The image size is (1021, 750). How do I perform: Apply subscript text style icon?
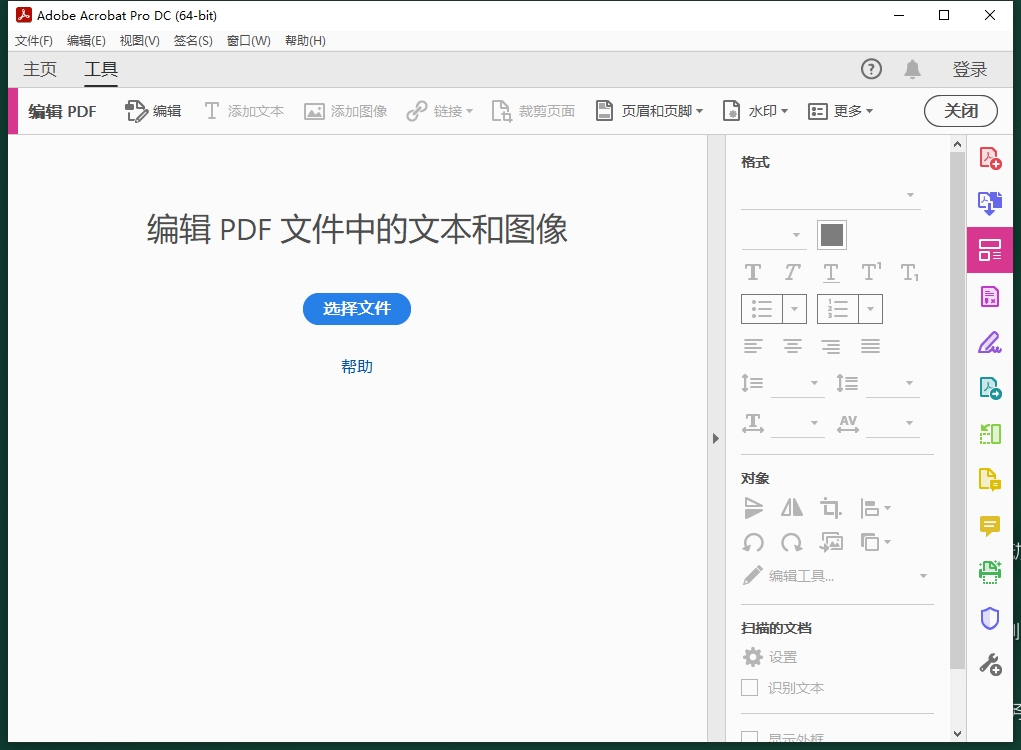(x=910, y=273)
